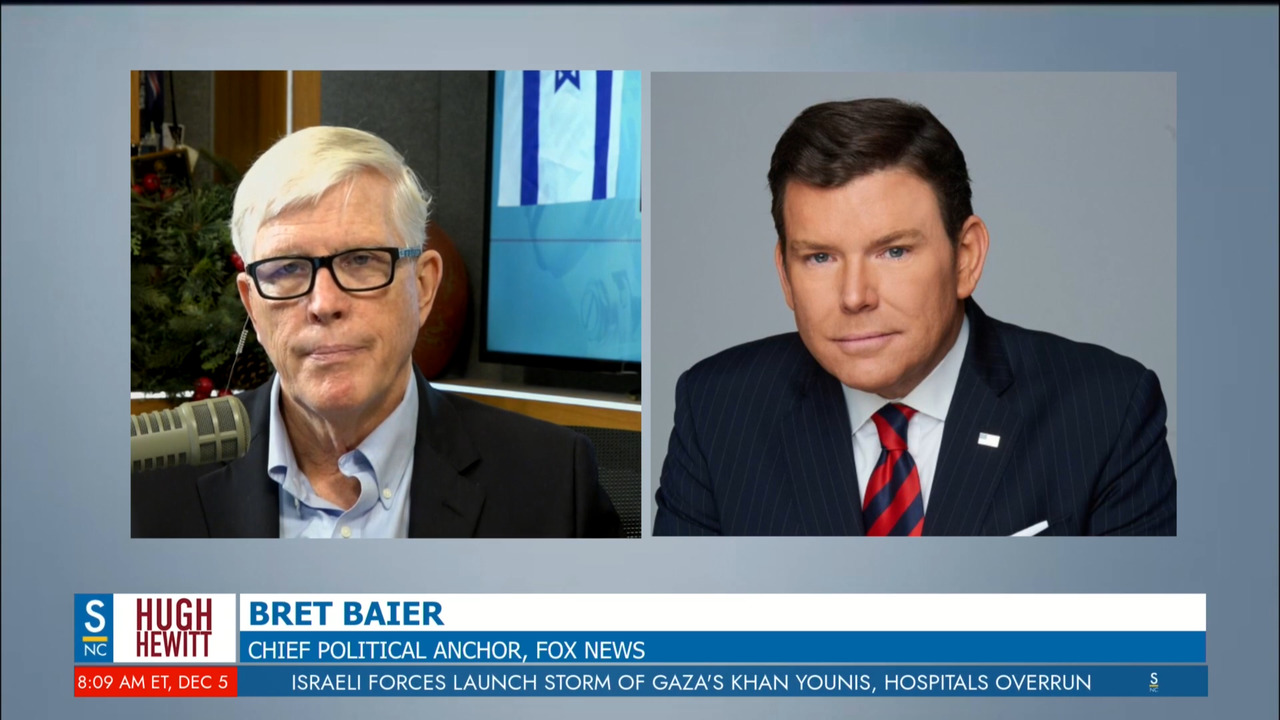The image size is (1280, 720).
Task: Expand the Khan Younis news ticker
Action: coord(690,683)
